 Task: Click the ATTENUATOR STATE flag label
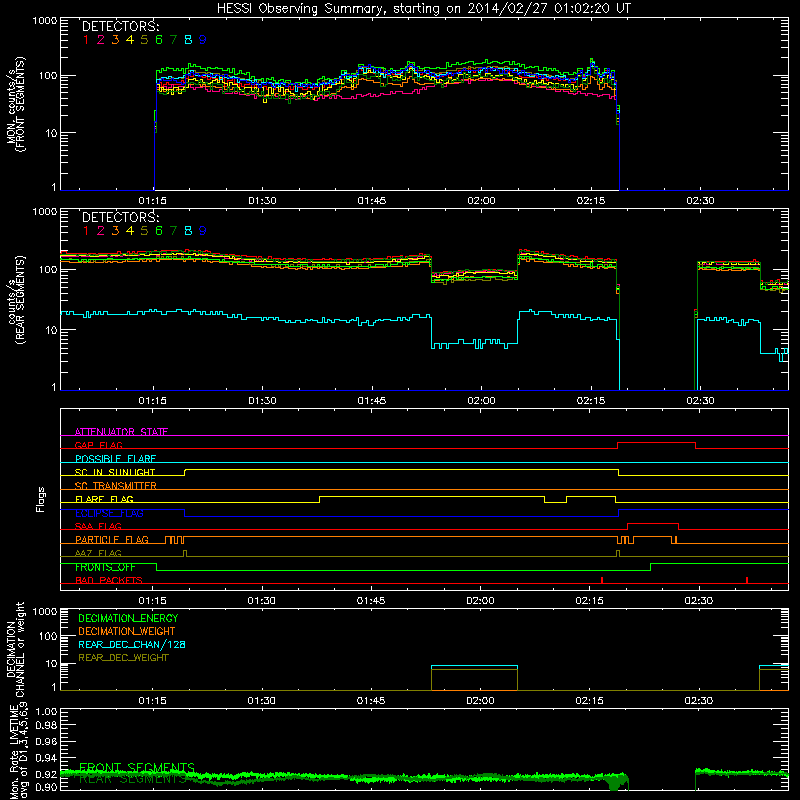(121, 432)
